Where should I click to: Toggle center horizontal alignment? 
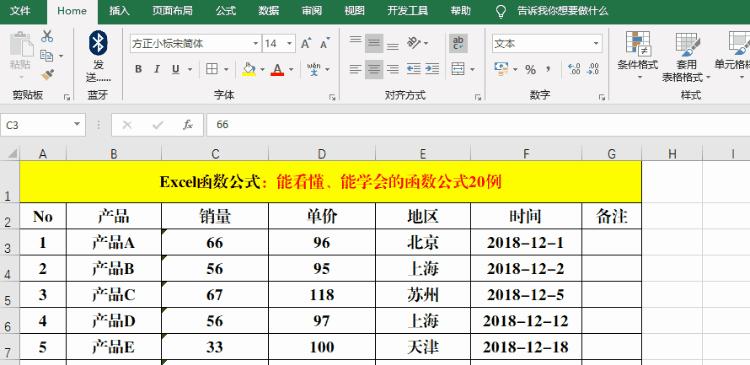(x=374, y=69)
